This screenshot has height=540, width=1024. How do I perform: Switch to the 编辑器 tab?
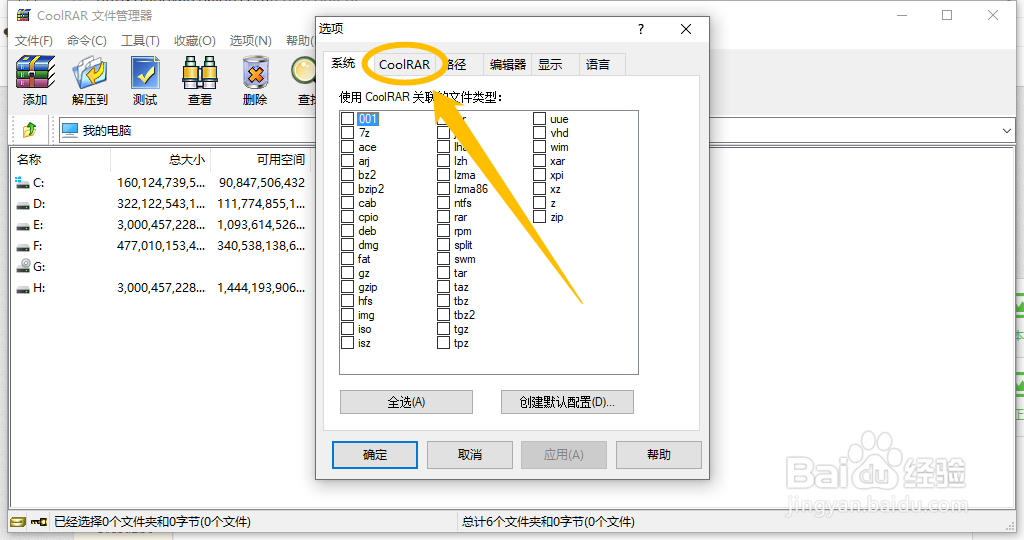(507, 65)
